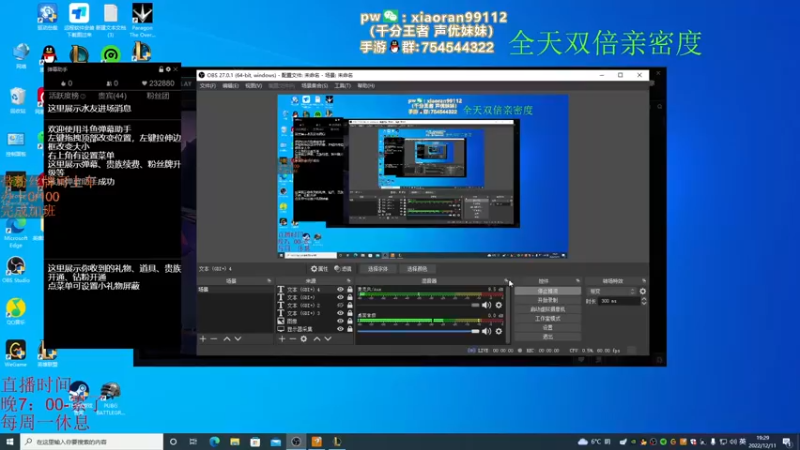This screenshot has width=800, height=450.
Task: Open desktop audio settings gear
Action: 499,331
